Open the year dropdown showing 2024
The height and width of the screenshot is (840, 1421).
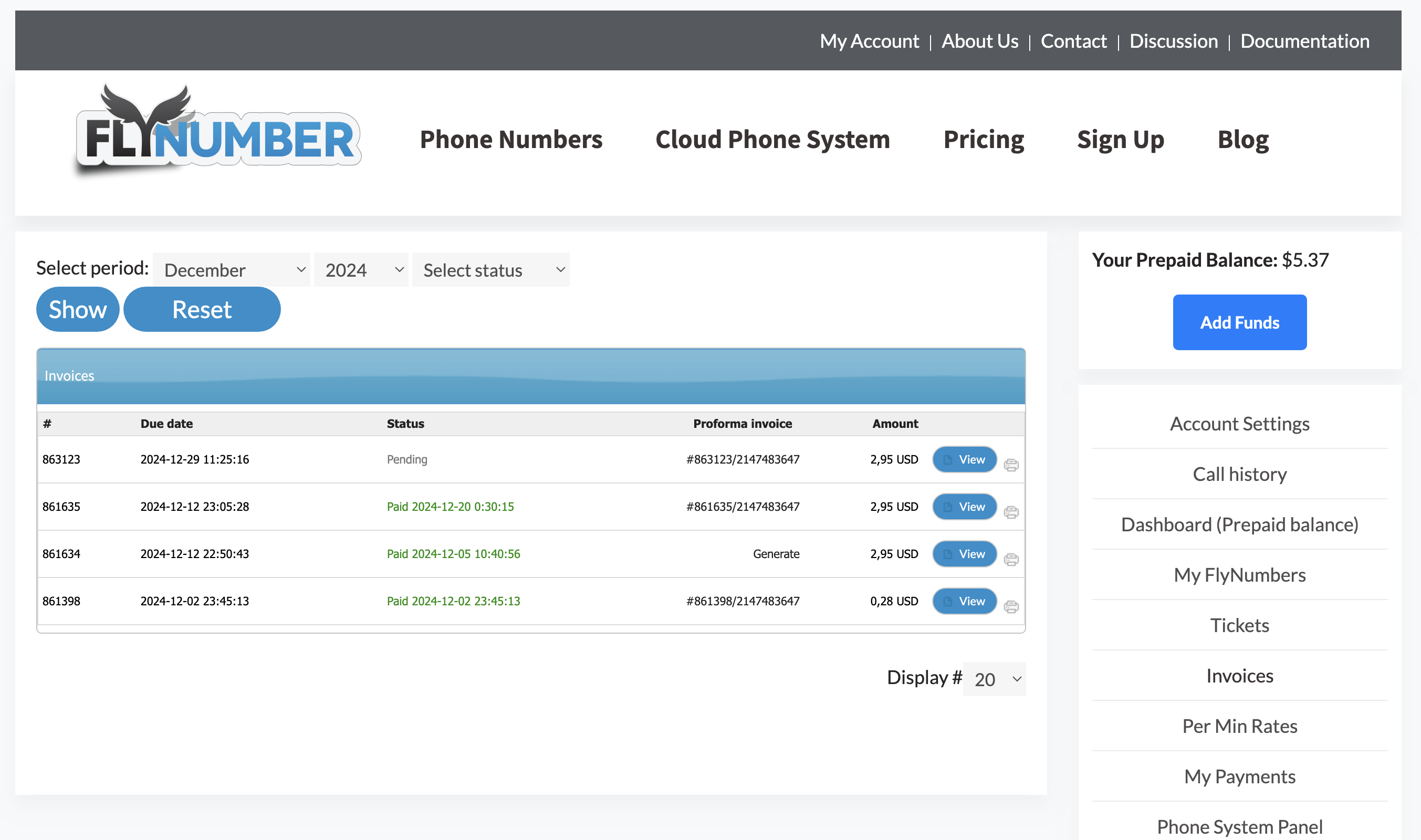point(361,270)
